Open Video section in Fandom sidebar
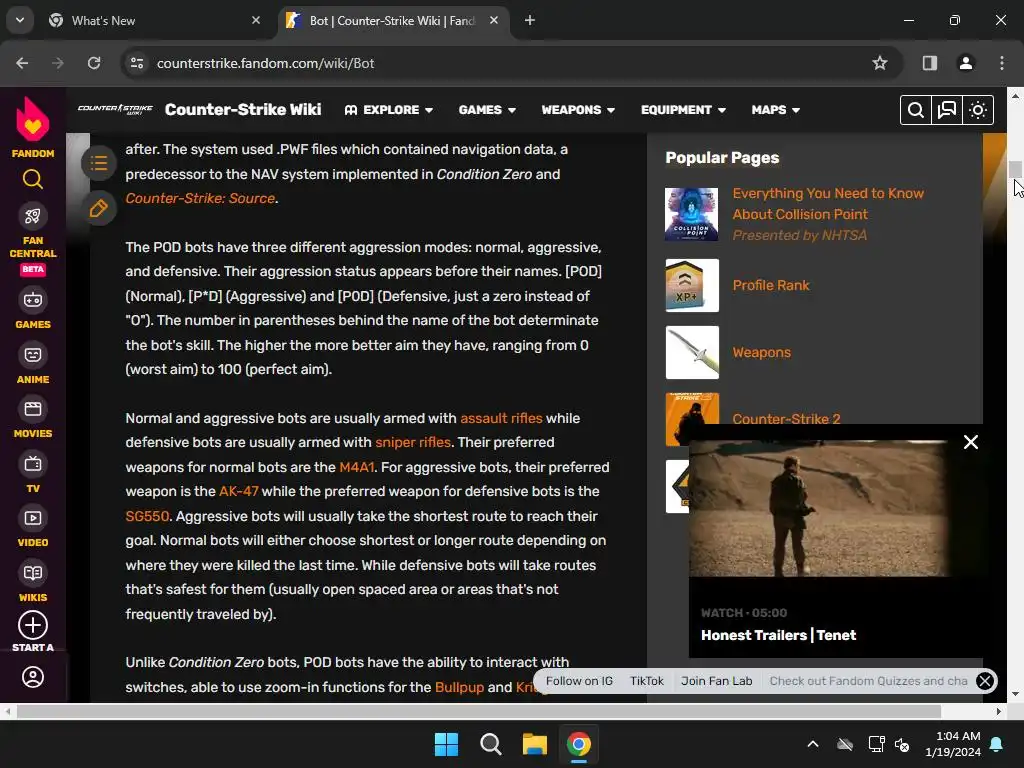Screen dimensions: 1024x768 (x=33, y=528)
